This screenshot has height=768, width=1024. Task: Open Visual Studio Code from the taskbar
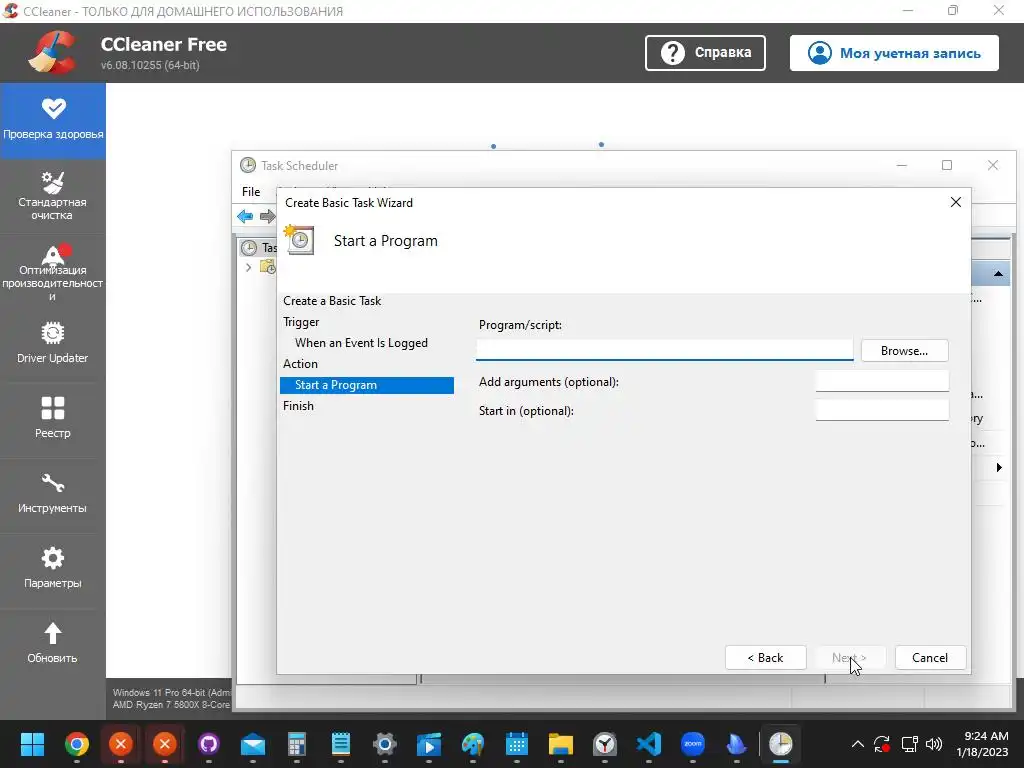(648, 744)
